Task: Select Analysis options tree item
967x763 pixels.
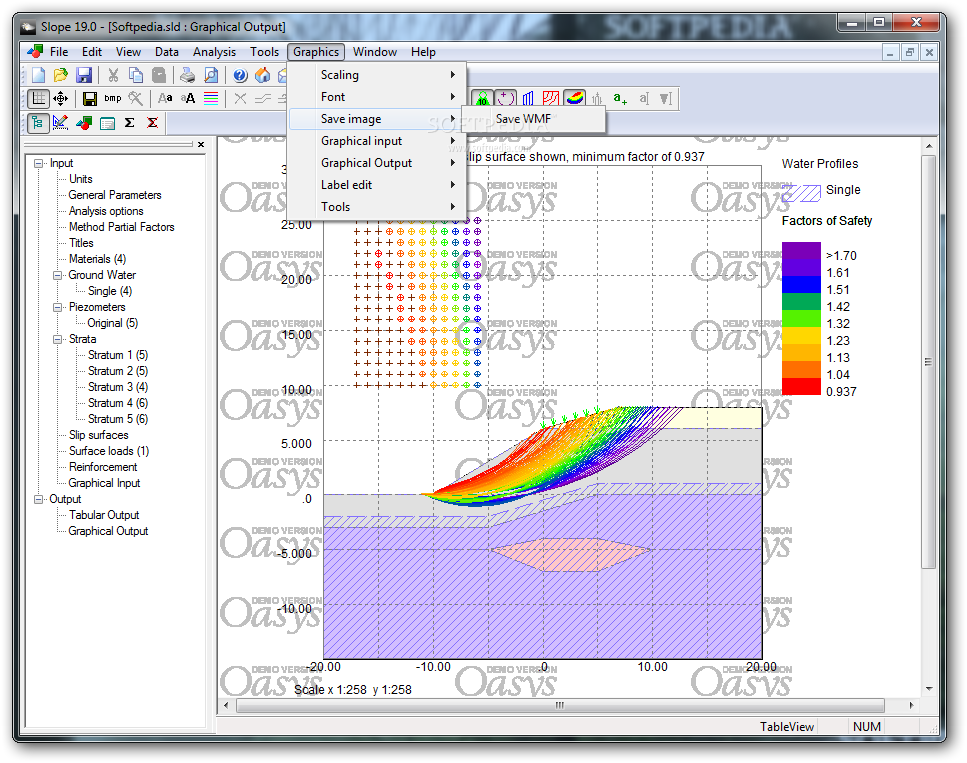Action: click(x=106, y=211)
